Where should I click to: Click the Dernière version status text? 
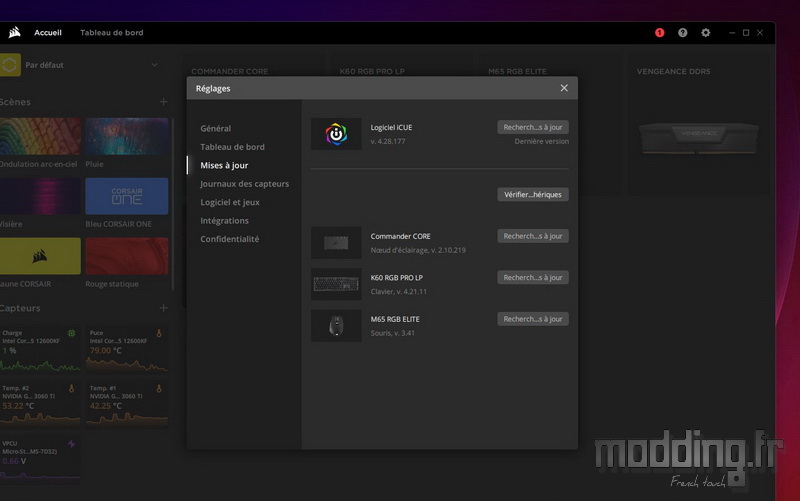541,141
